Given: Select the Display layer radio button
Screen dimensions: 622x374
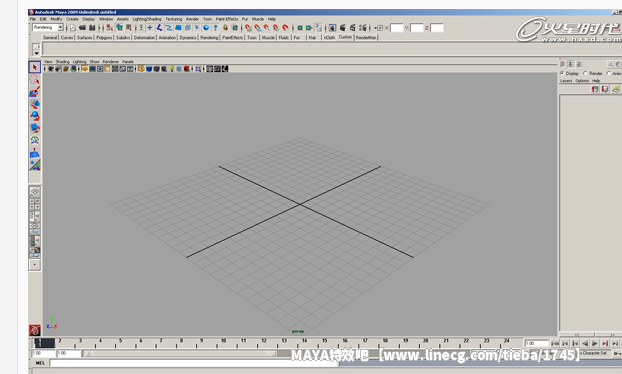Looking at the screenshot, I should 562,73.
